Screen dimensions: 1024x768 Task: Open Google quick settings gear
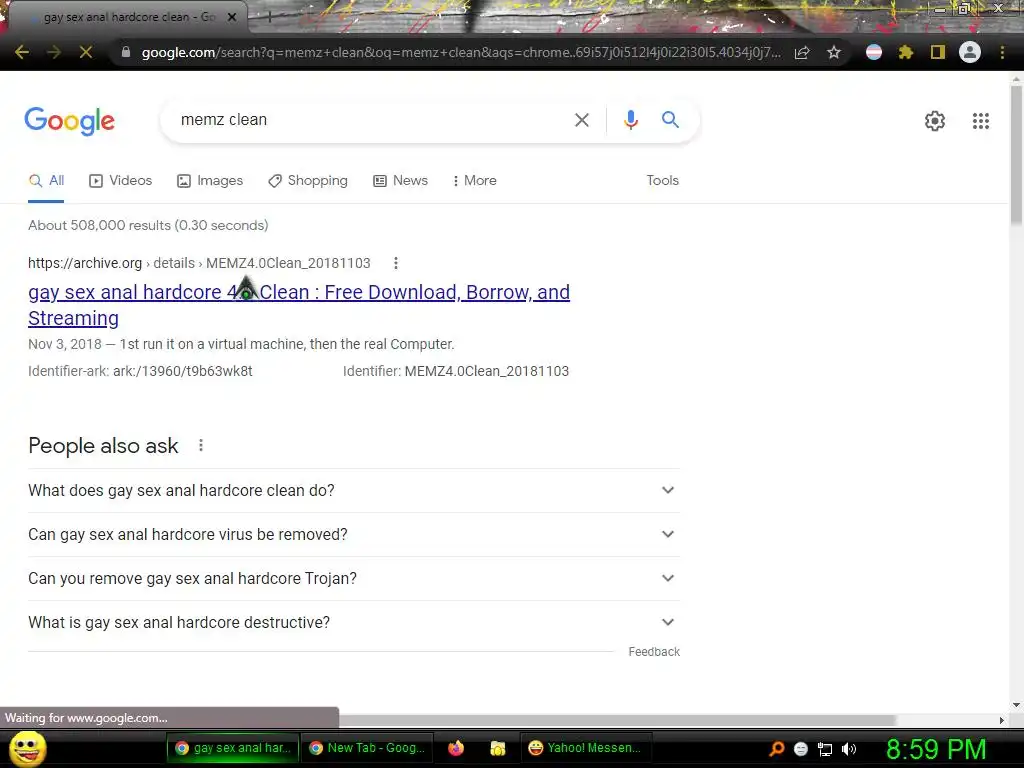tap(935, 121)
